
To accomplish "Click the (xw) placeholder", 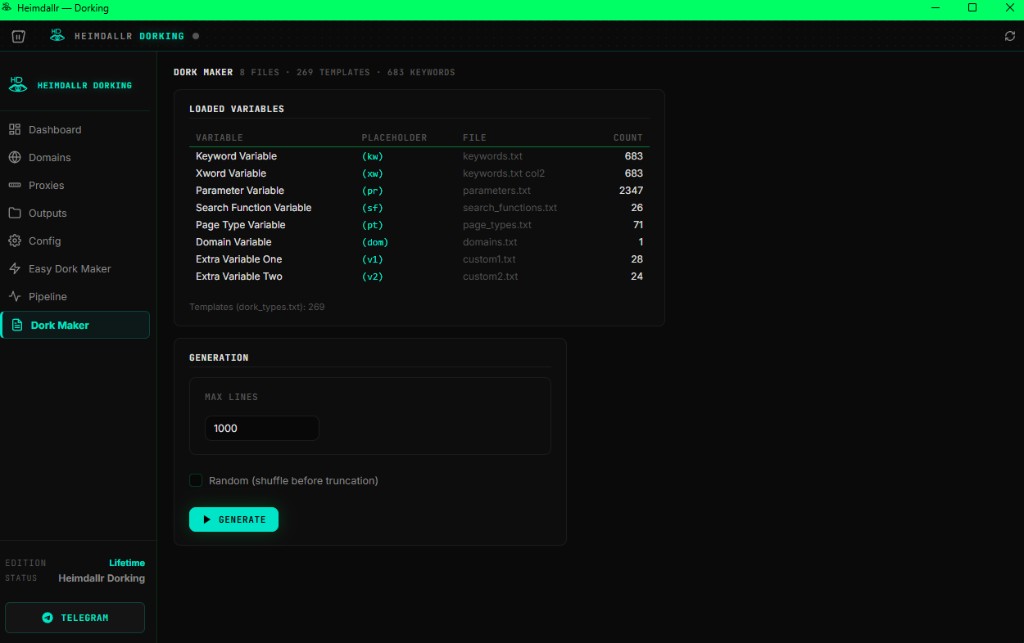I will pyautogui.click(x=372, y=174).
